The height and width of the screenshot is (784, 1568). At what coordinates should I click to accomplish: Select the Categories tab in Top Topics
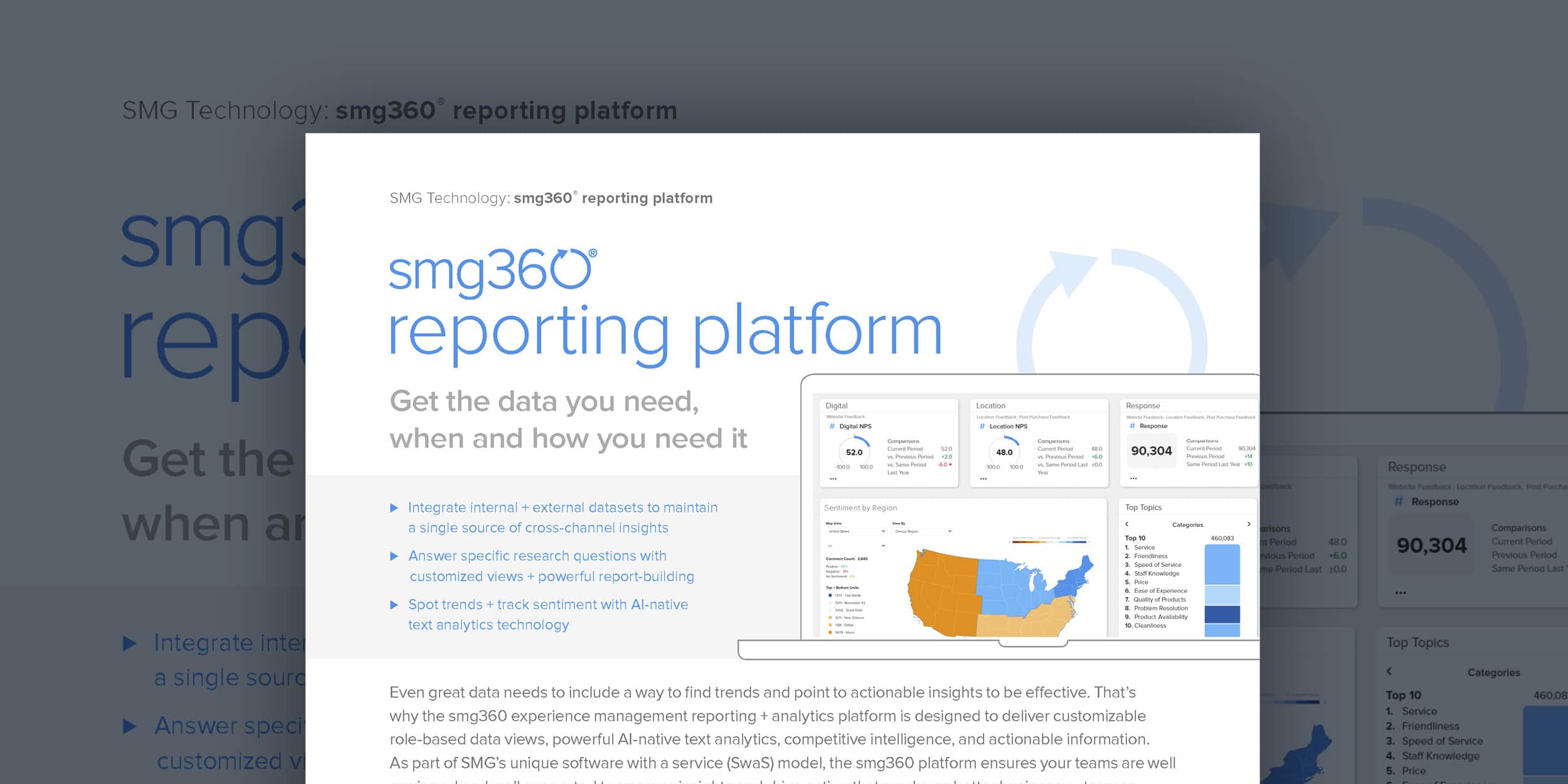coord(1189,524)
